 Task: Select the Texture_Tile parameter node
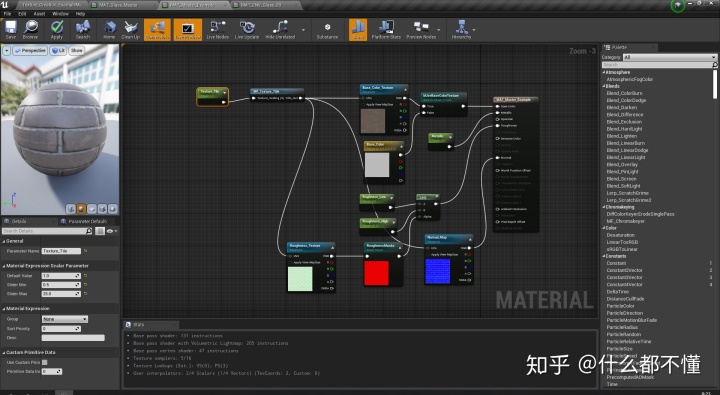click(213, 97)
